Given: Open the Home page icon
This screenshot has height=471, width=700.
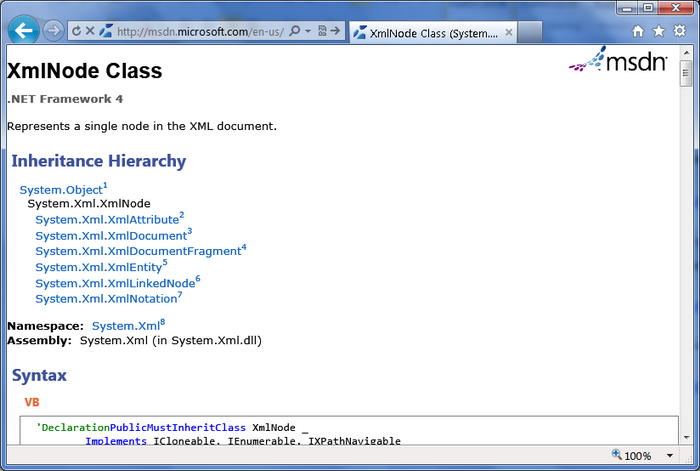Looking at the screenshot, I should [638, 31].
